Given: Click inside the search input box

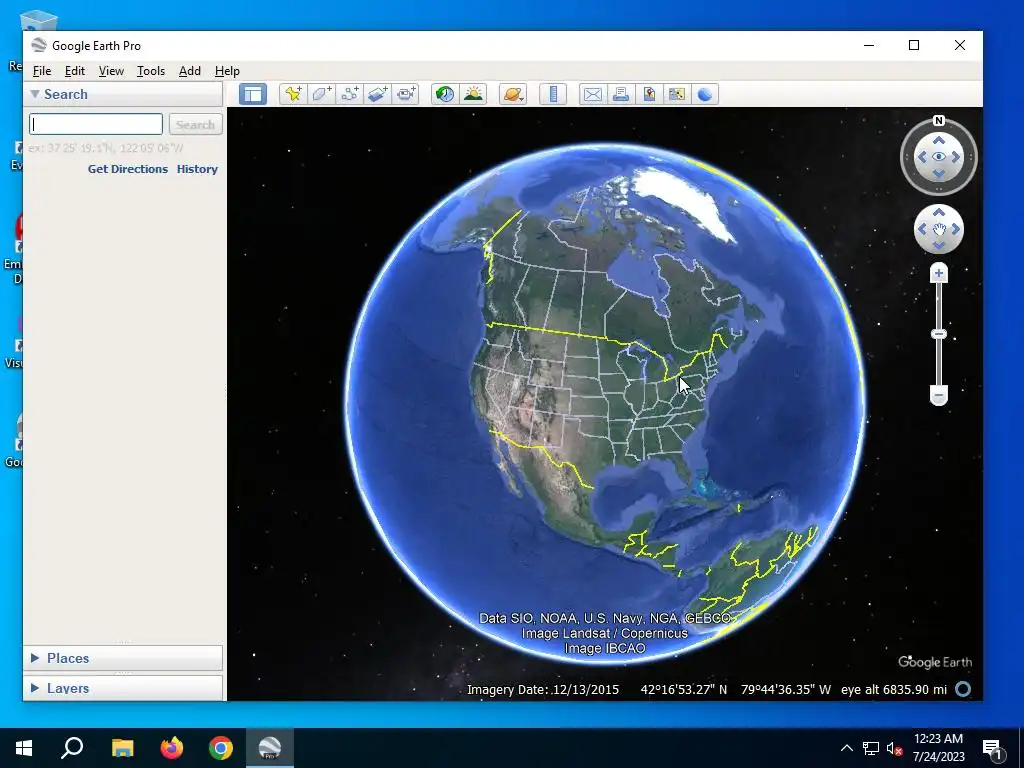Looking at the screenshot, I should tap(96, 124).
